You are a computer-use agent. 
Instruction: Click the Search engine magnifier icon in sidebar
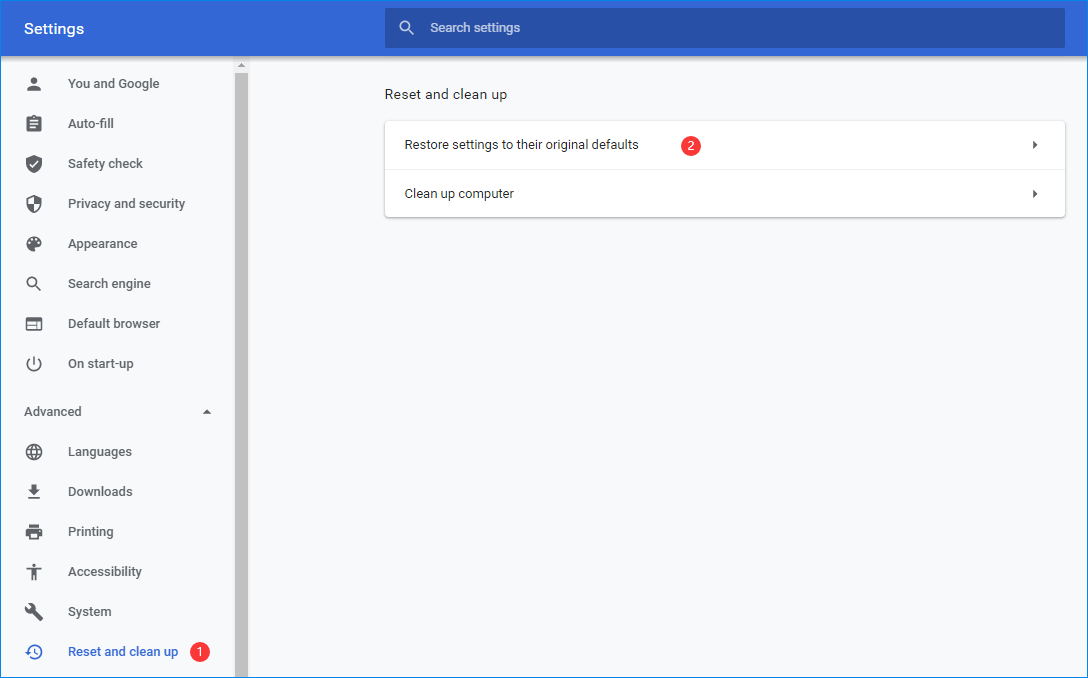tap(34, 284)
